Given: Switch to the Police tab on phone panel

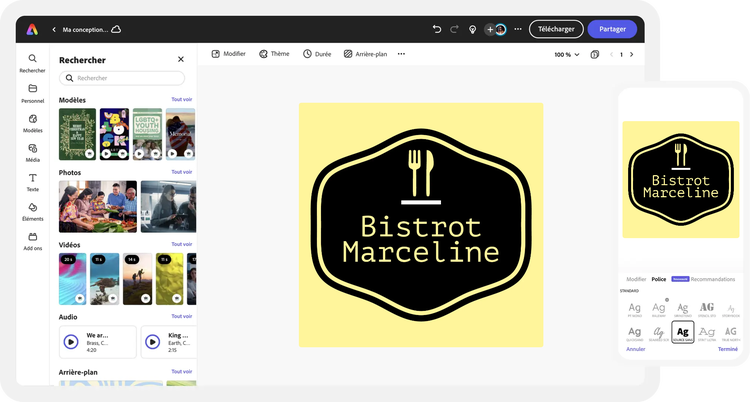Looking at the screenshot, I should point(659,279).
